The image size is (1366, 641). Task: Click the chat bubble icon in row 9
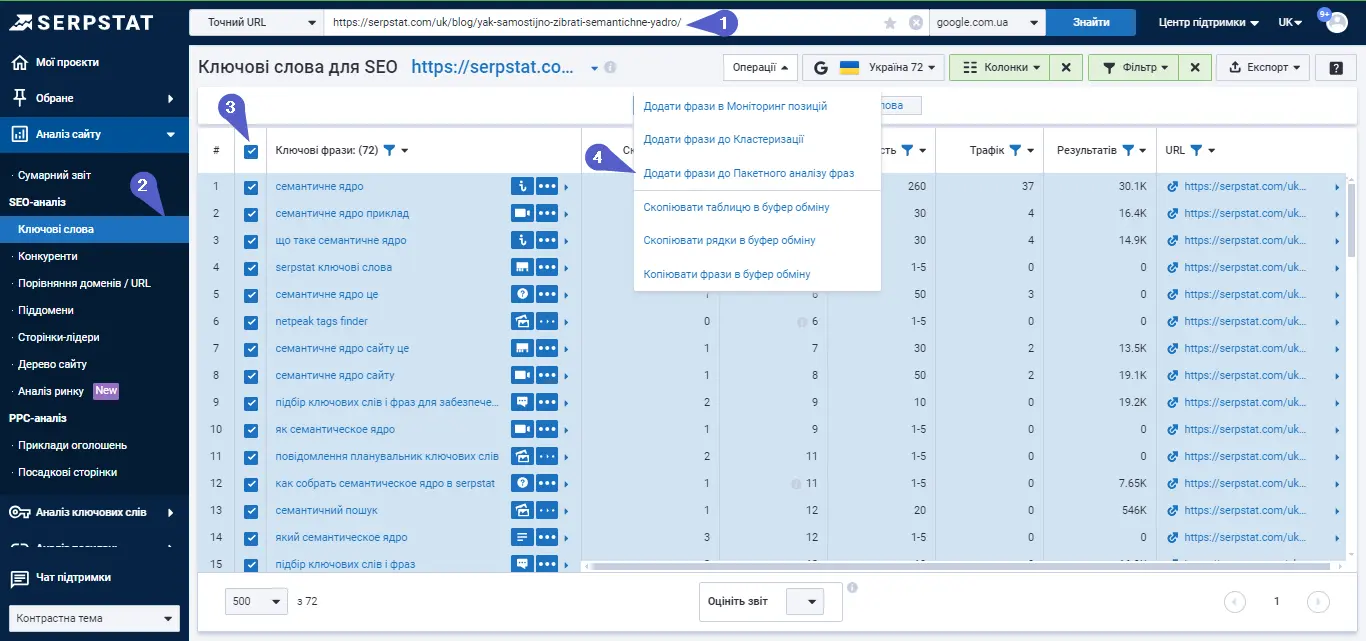pyautogui.click(x=521, y=402)
